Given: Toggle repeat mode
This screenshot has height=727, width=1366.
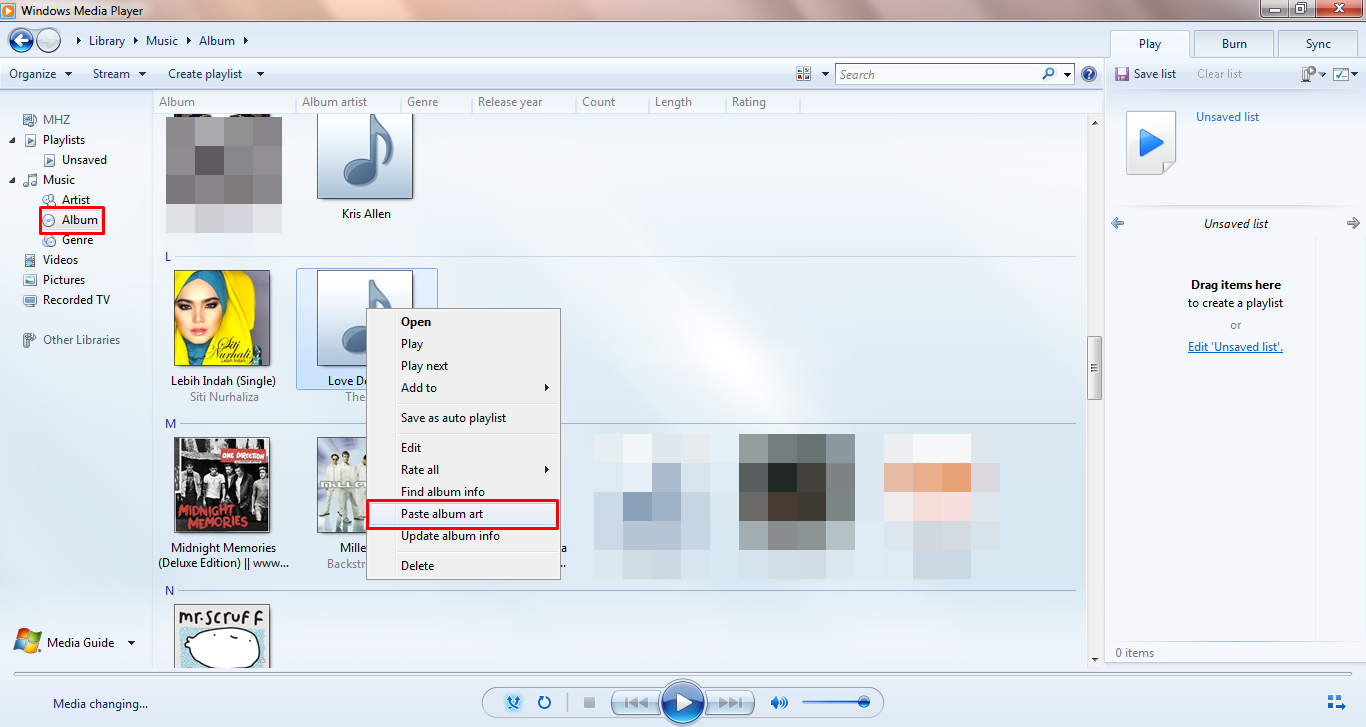Looking at the screenshot, I should [544, 703].
